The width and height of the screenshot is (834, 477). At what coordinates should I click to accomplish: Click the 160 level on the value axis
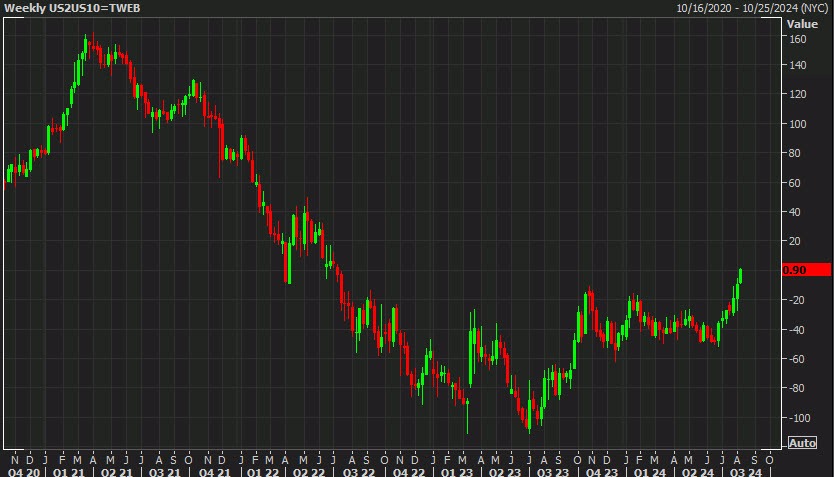pos(798,39)
